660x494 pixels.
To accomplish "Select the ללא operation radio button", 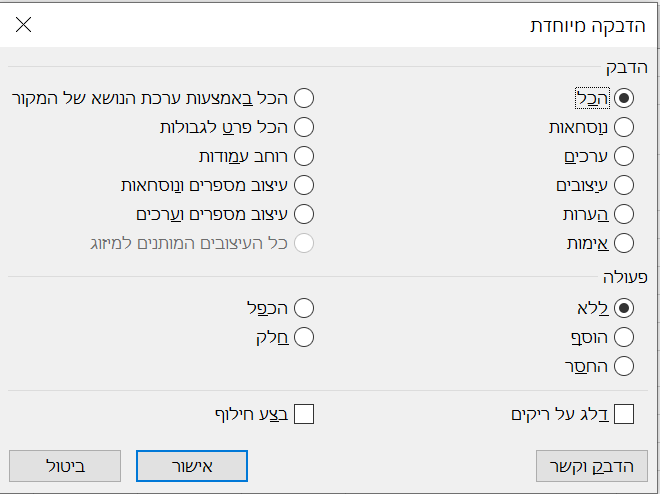I will coord(625,308).
